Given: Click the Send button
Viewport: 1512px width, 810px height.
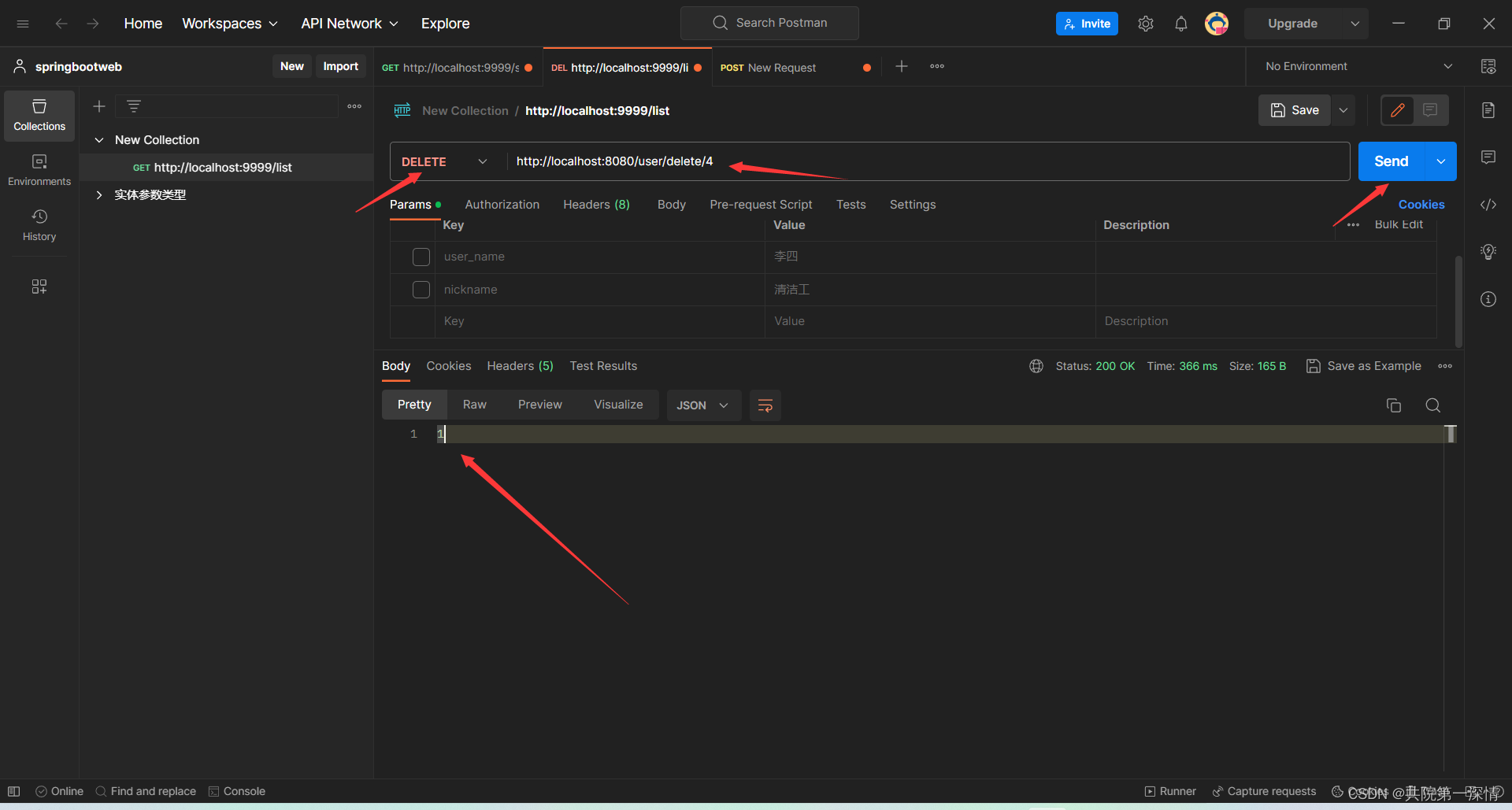Looking at the screenshot, I should [x=1392, y=161].
